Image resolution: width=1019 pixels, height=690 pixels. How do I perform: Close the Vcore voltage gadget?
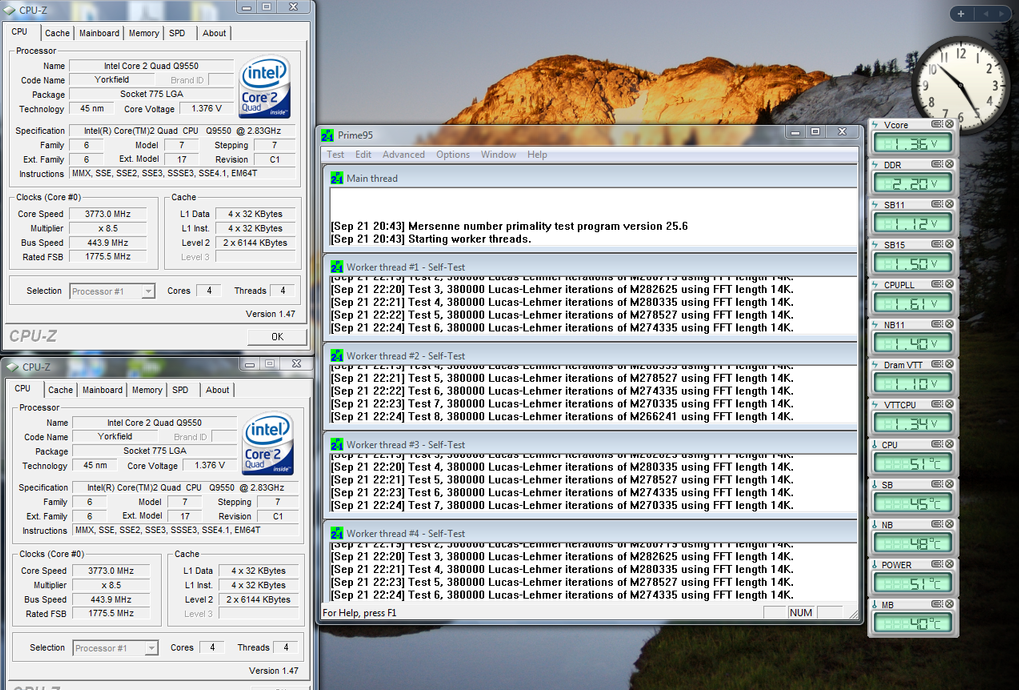coord(949,124)
